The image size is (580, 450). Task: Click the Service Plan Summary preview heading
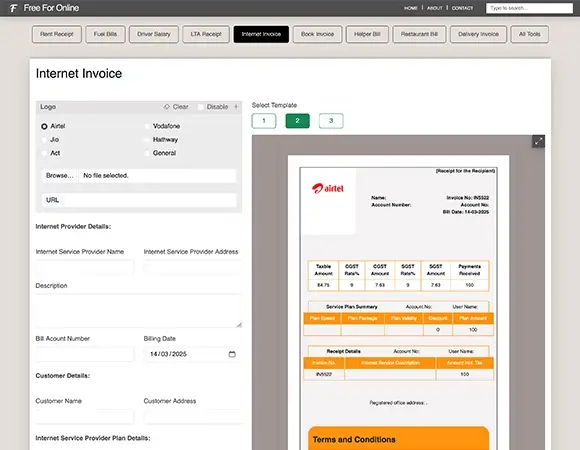[x=352, y=307]
